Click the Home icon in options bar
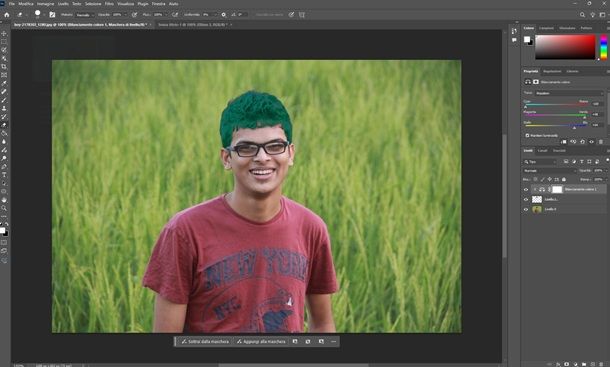The width and height of the screenshot is (610, 367). point(7,15)
